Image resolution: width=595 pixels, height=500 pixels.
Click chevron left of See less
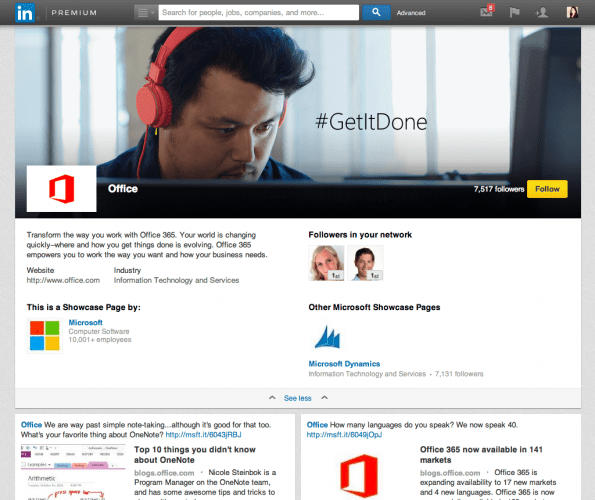[x=272, y=398]
